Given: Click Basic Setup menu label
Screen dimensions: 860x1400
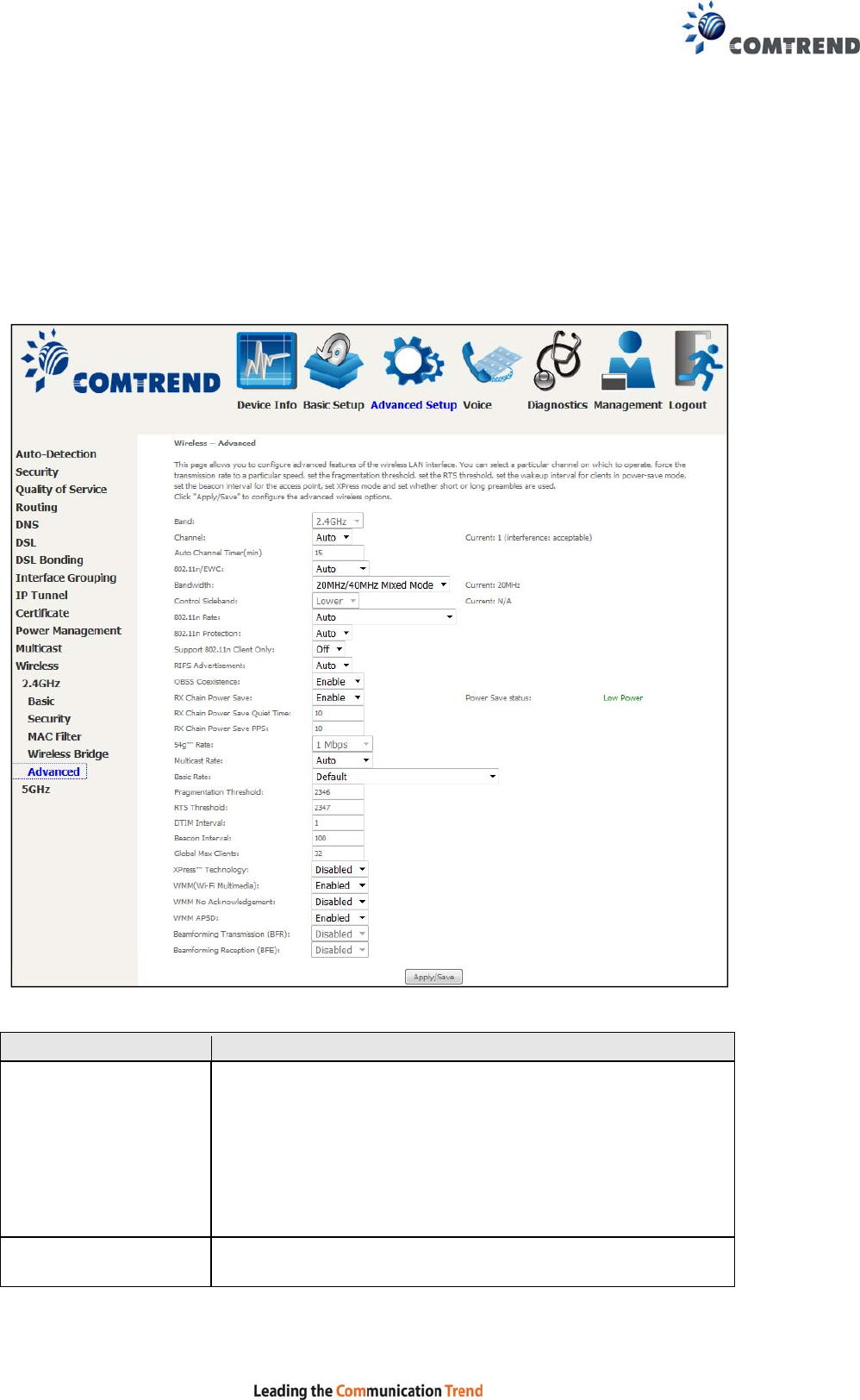Looking at the screenshot, I should pyautogui.click(x=333, y=405).
